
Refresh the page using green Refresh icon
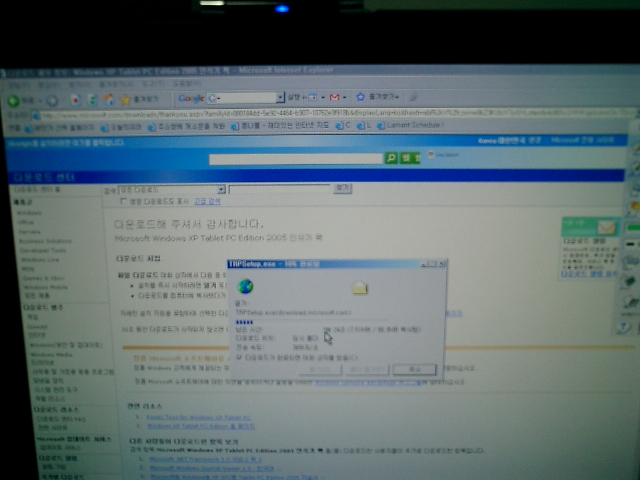coord(92,100)
